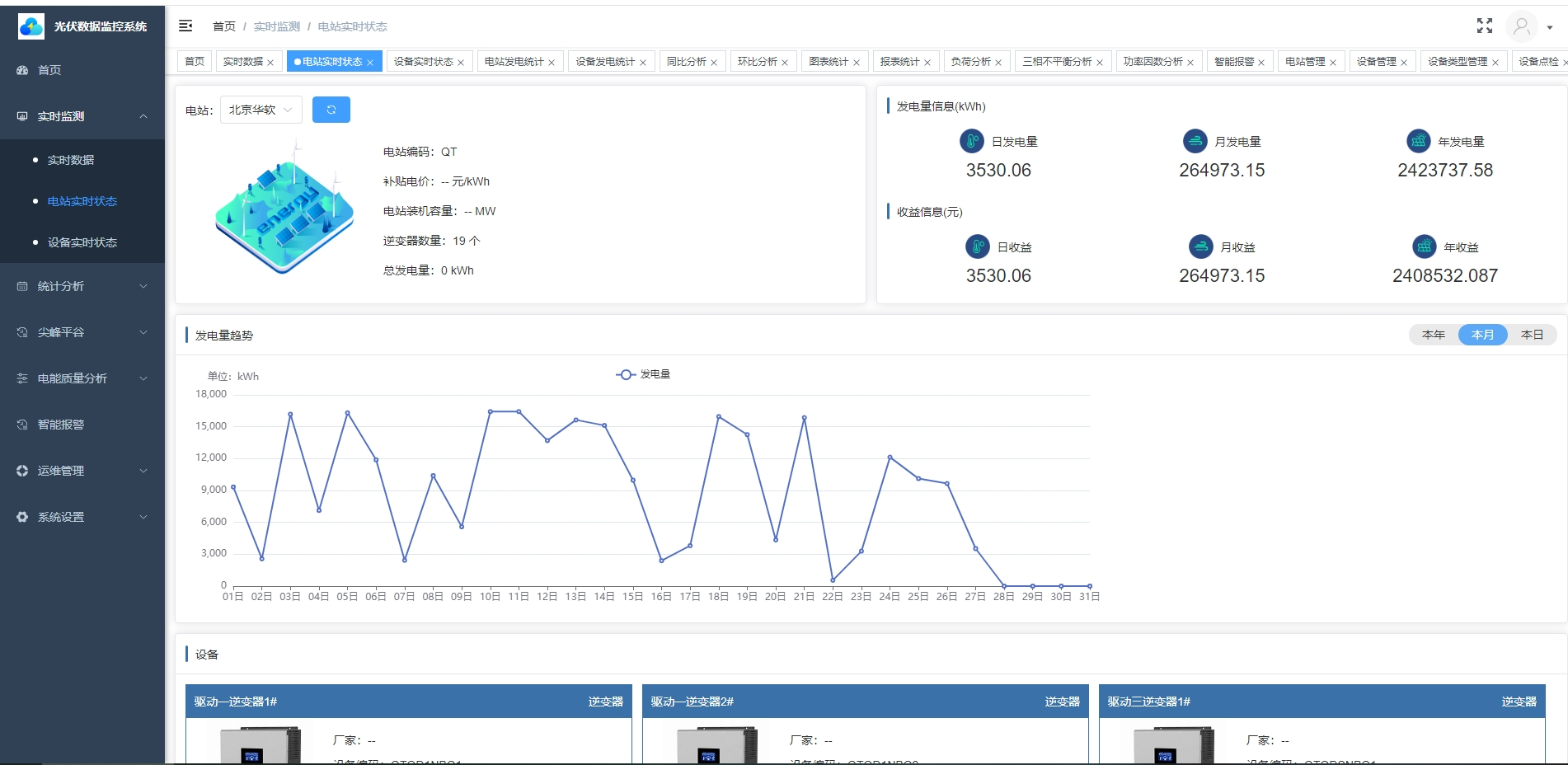Select 电站实时状态 in the sidebar
This screenshot has width=1568, height=765.
[x=82, y=201]
